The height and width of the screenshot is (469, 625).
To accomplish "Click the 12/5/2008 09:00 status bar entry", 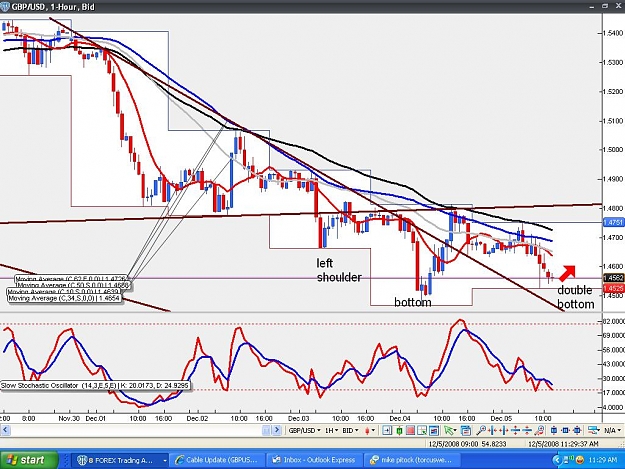I will click(467, 444).
